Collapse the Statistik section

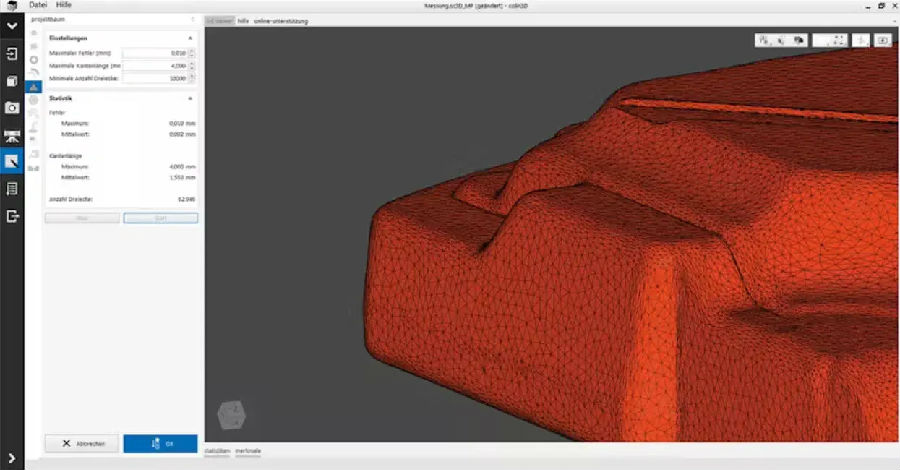point(190,99)
